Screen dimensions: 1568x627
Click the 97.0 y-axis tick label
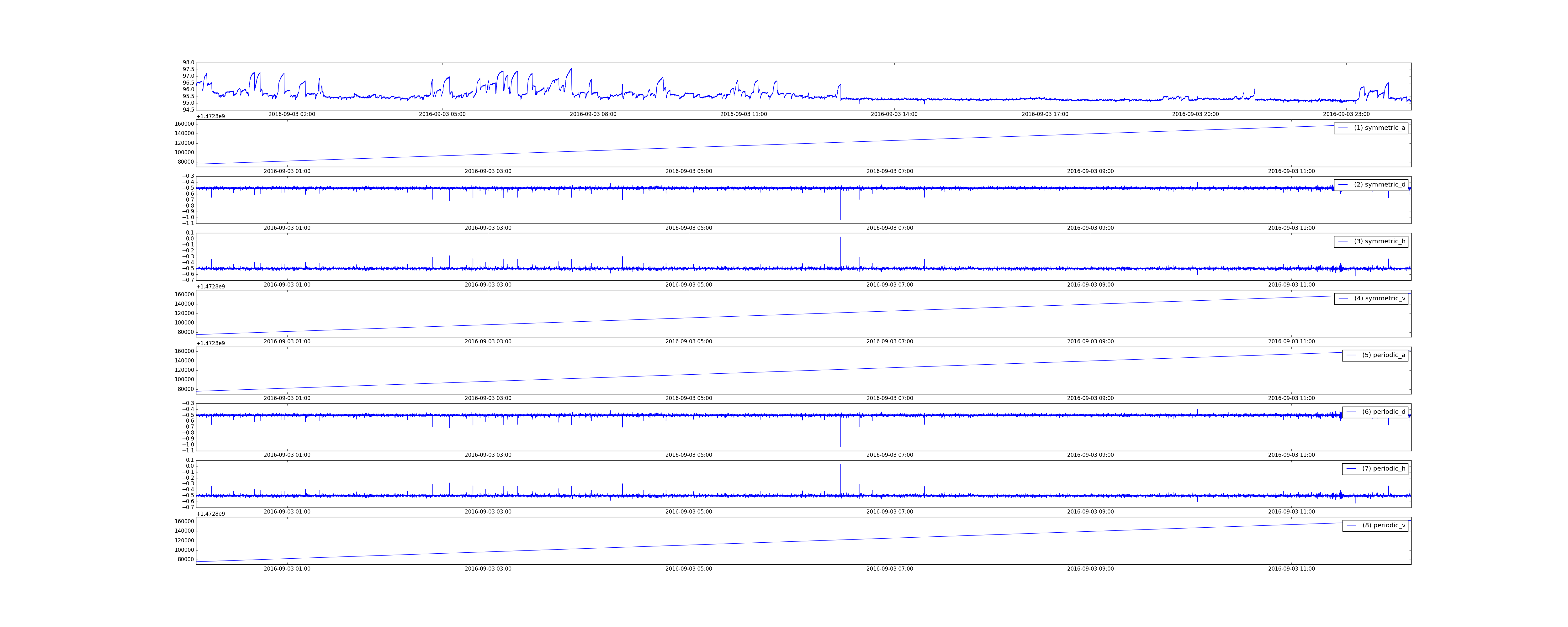[188, 76]
